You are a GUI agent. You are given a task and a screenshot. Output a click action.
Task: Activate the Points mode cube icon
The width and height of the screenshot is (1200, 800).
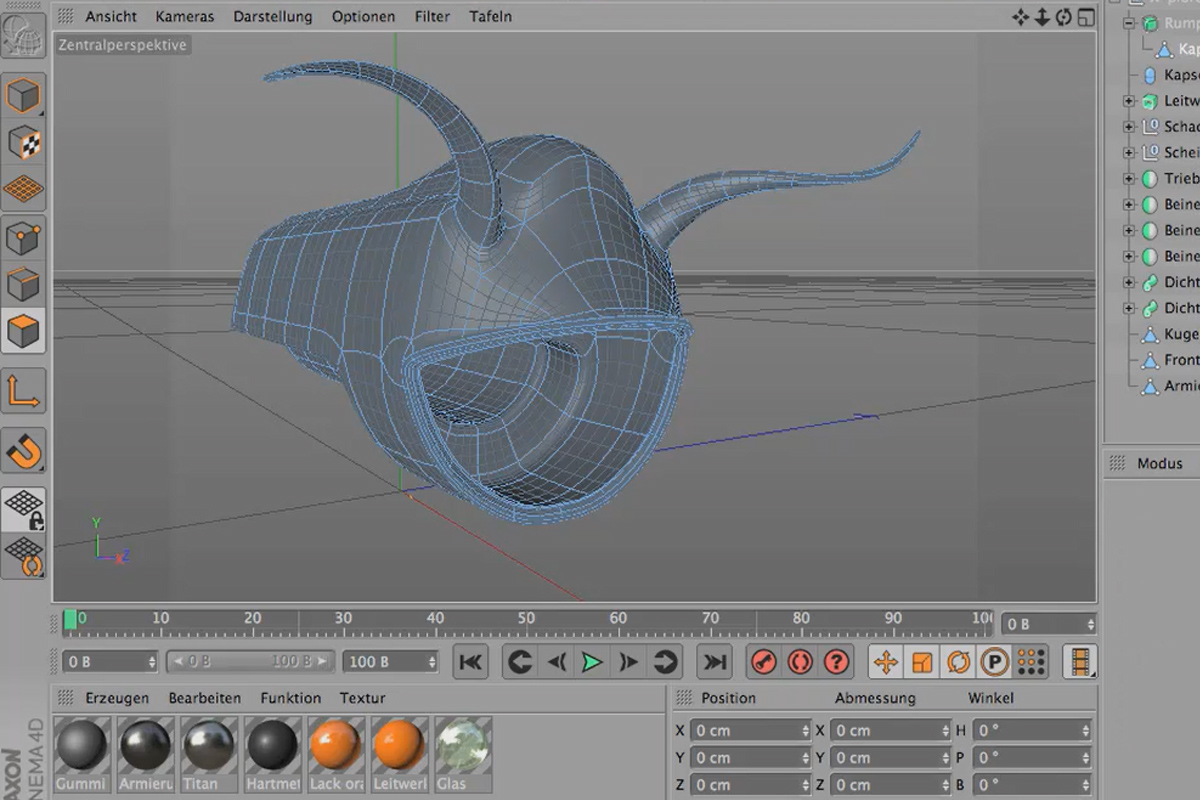pyautogui.click(x=23, y=238)
